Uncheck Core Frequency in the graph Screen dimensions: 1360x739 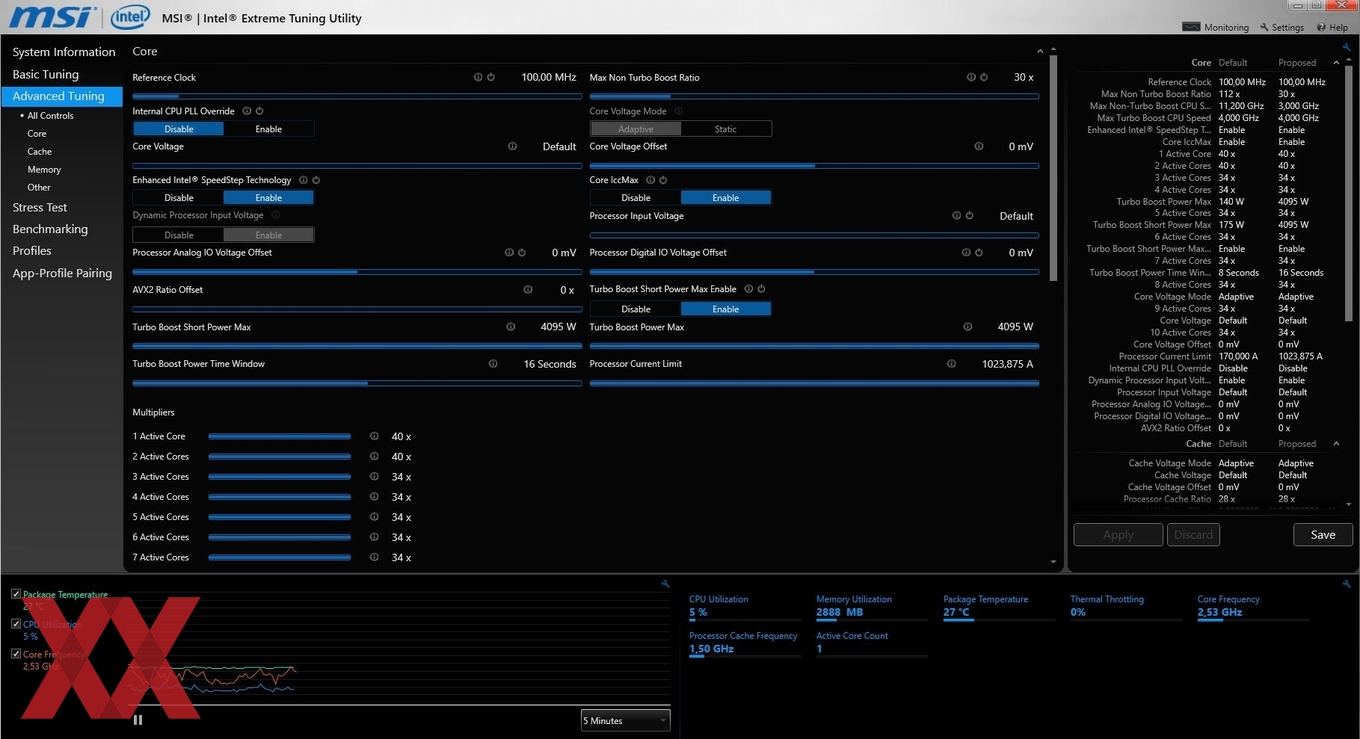16,654
